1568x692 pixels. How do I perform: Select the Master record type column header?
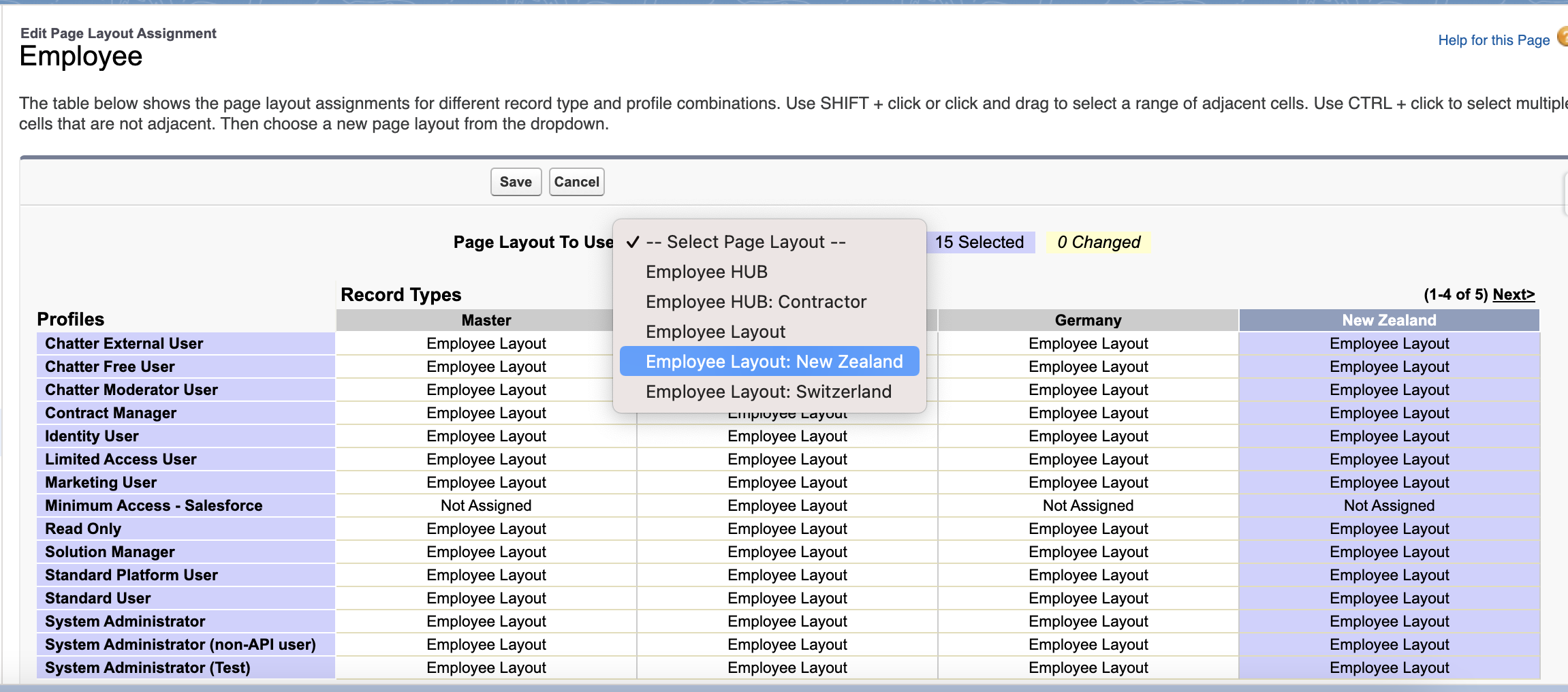click(x=486, y=320)
